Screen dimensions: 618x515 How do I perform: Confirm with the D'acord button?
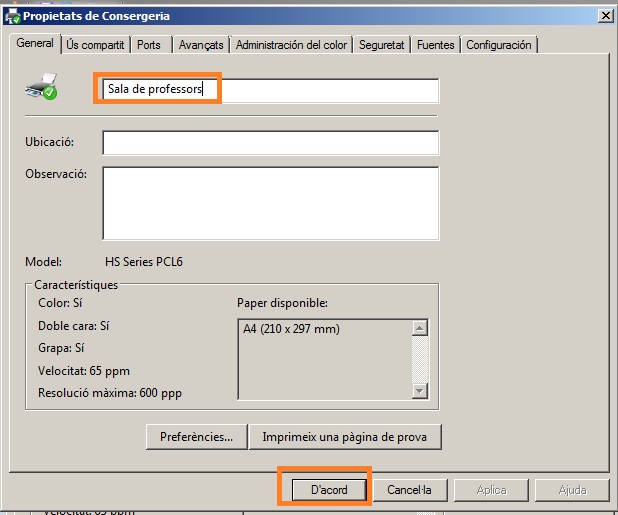329,490
